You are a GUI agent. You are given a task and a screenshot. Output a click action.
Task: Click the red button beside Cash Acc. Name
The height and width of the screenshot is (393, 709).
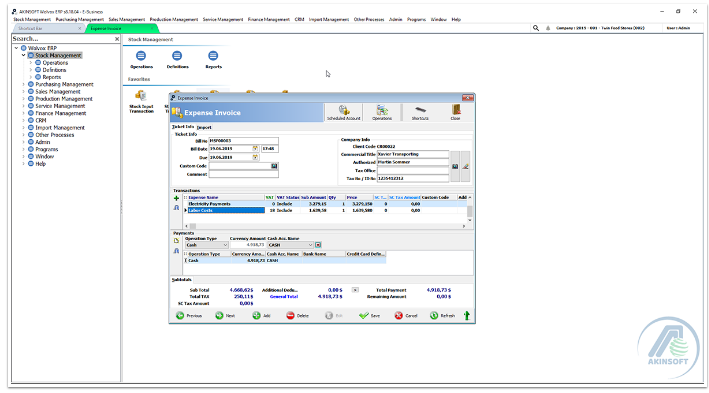click(318, 245)
